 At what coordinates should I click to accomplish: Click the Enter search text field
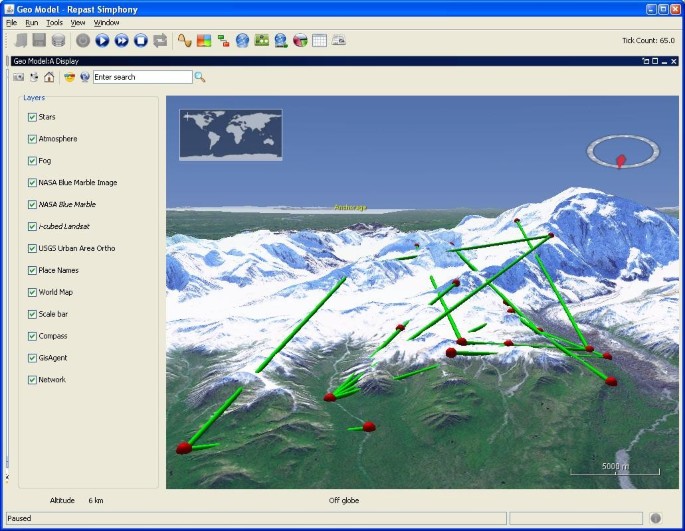click(x=141, y=77)
